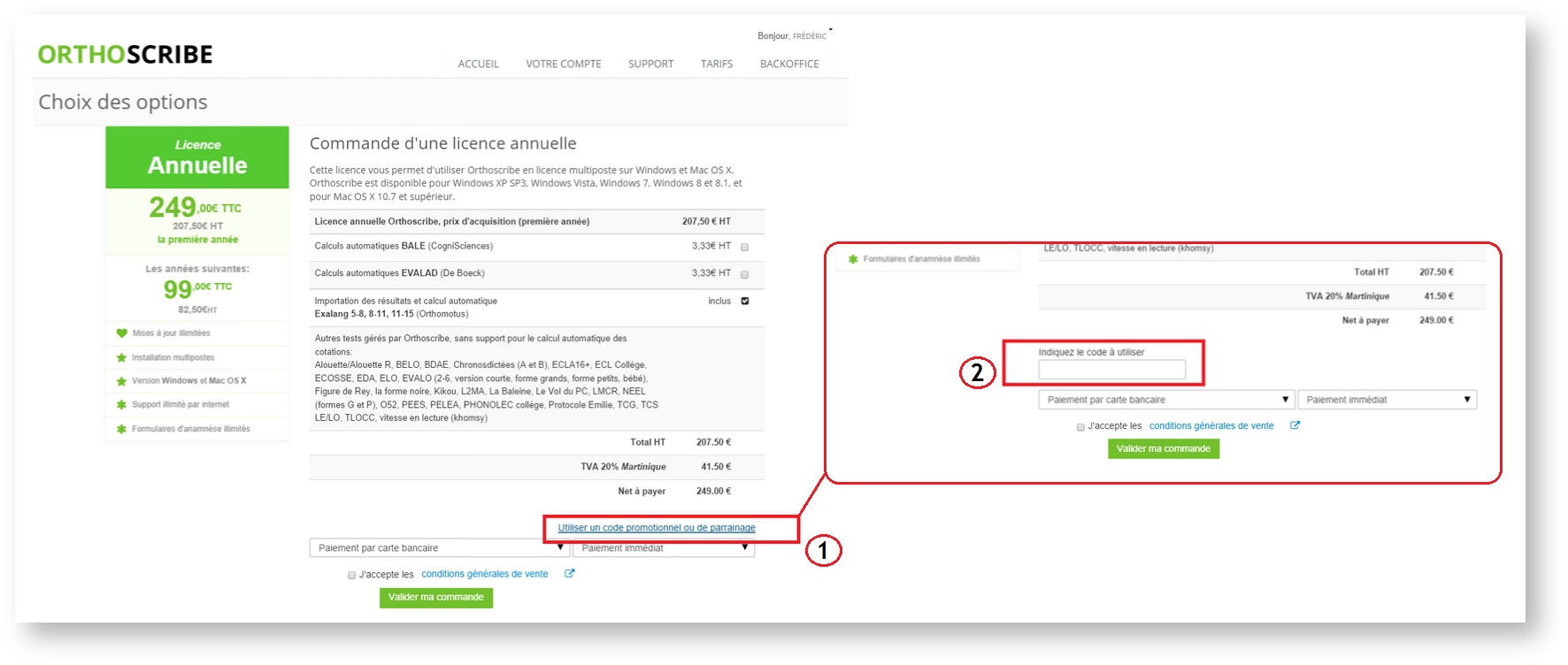This screenshot has height=665, width=1568.
Task: Open external link icon under the promo code link
Action: pos(570,574)
